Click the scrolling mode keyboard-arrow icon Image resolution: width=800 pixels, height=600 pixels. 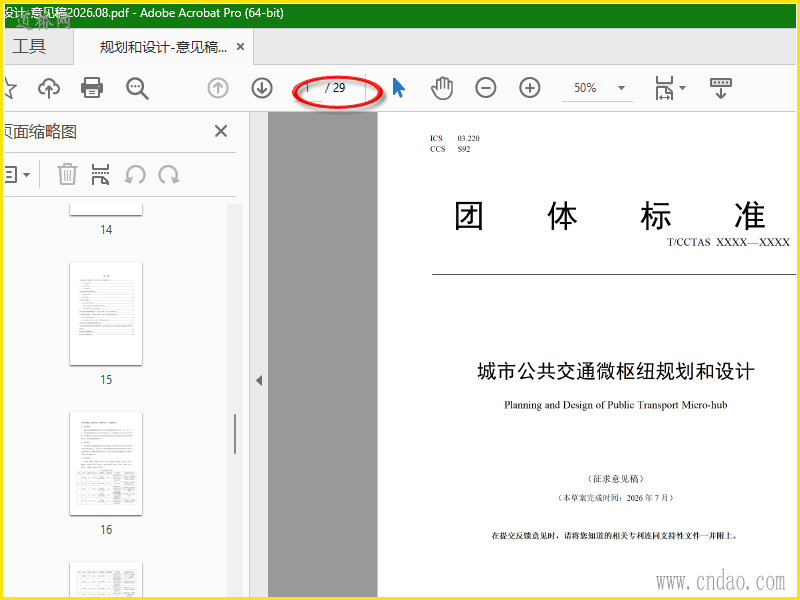click(720, 88)
